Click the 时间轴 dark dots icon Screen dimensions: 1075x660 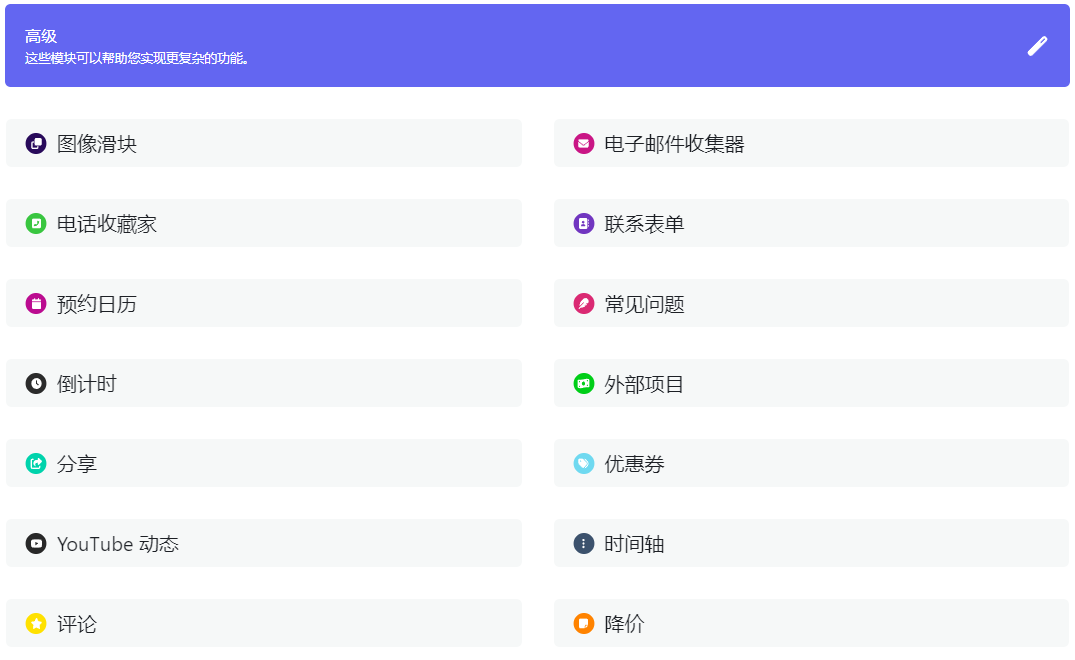click(584, 544)
